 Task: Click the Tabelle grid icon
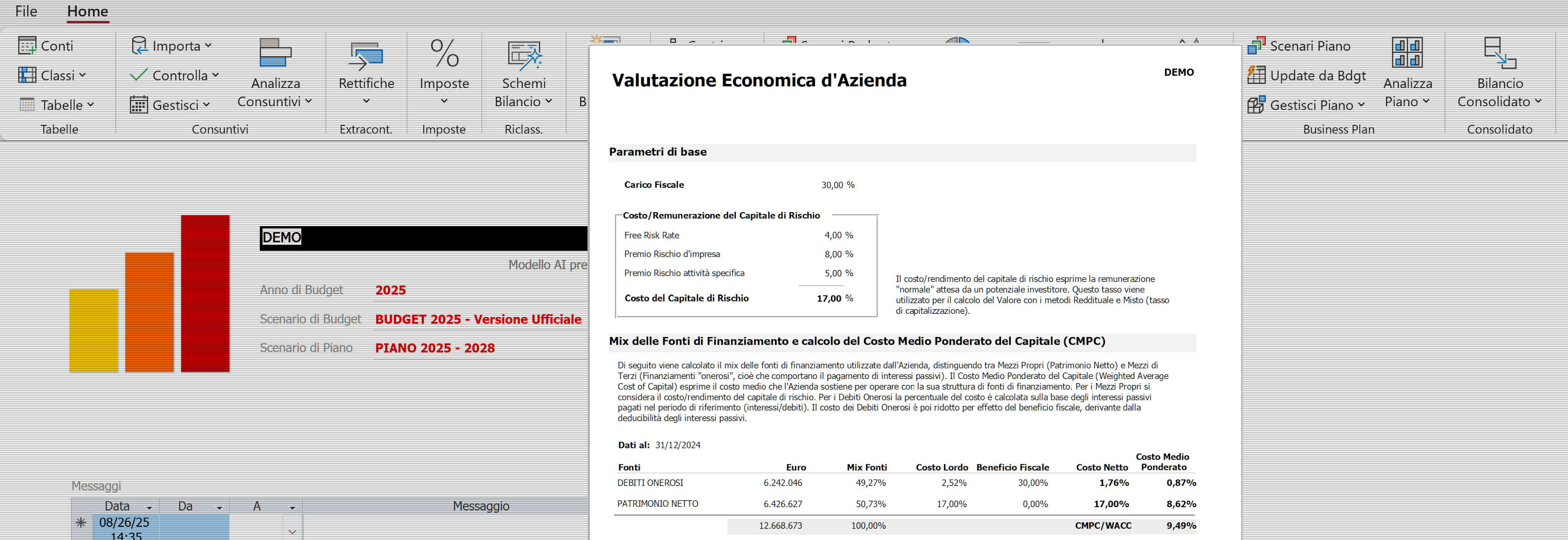pos(27,105)
